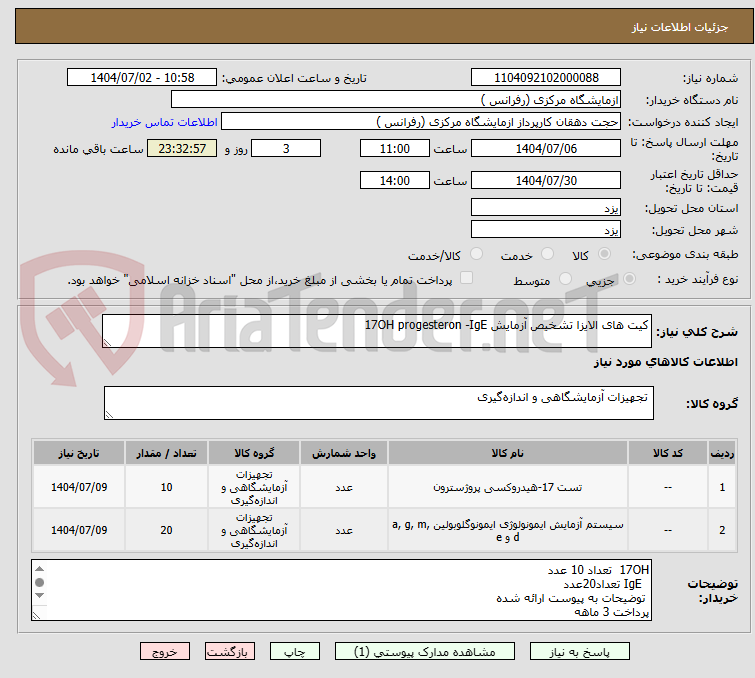Image resolution: width=755 pixels, height=678 pixels.
Task: Click the ردیف column header
Action: pos(722,453)
